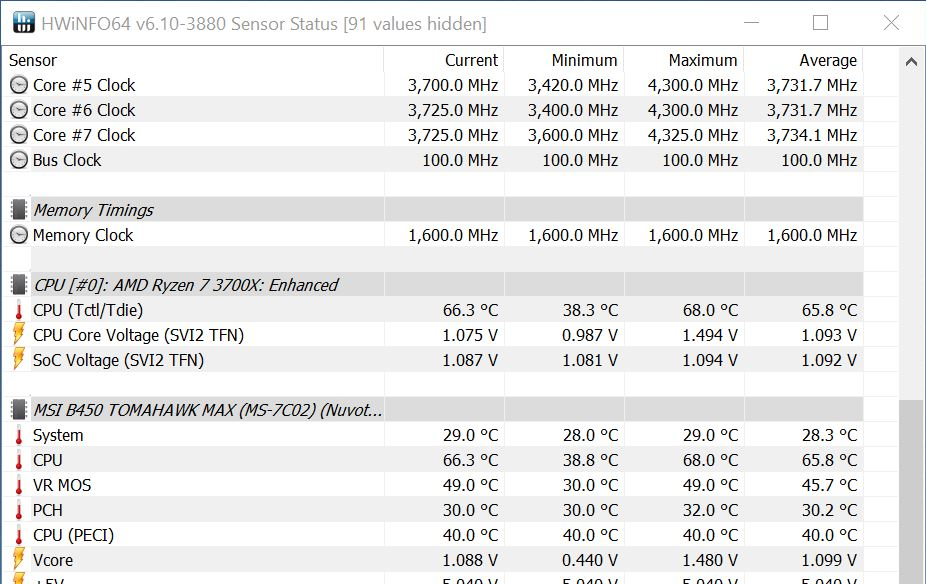Select the Memory Clock row label
Image resolution: width=926 pixels, height=584 pixels.
(83, 235)
